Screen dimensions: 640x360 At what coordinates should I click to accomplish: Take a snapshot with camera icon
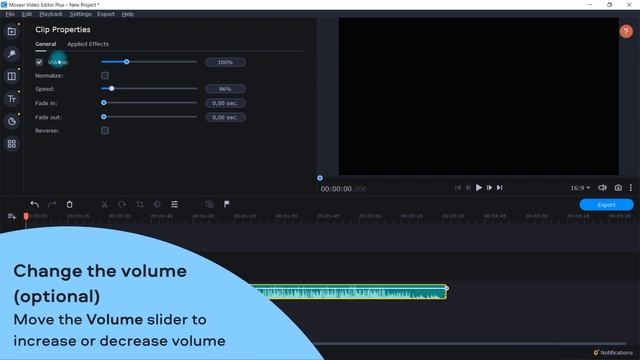[618, 188]
